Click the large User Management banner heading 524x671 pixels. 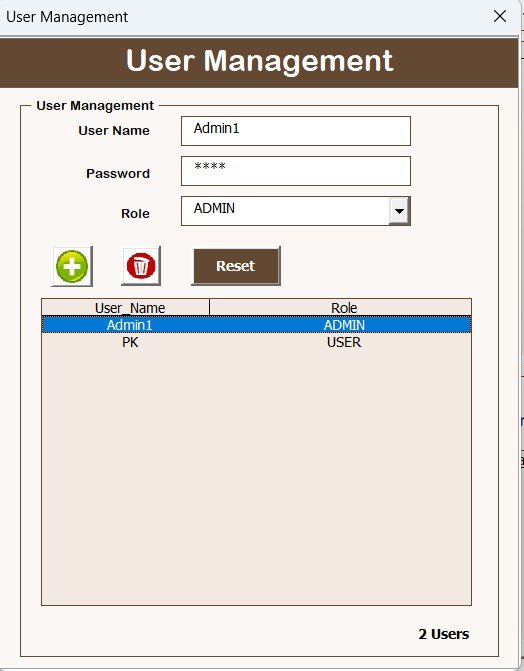(259, 60)
